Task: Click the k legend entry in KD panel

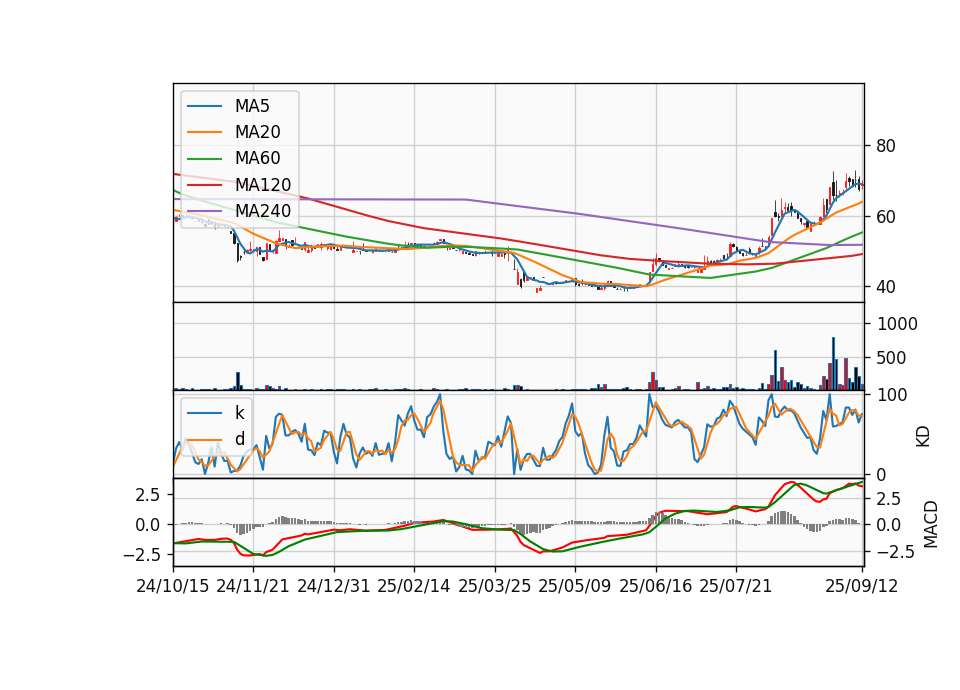Action: [239, 413]
